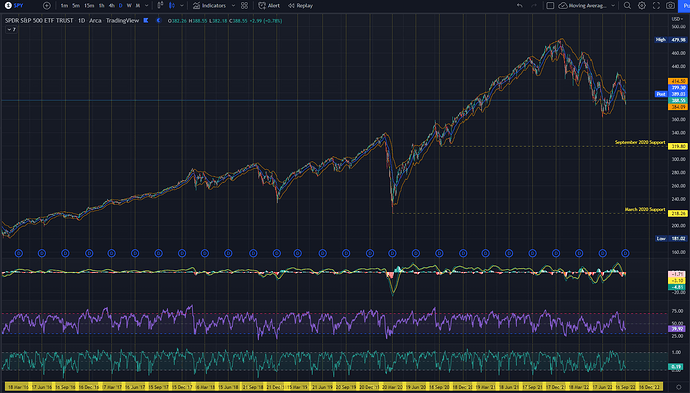This screenshot has height=393, width=690.
Task: Open the SPY symbol search
Action: [14, 6]
